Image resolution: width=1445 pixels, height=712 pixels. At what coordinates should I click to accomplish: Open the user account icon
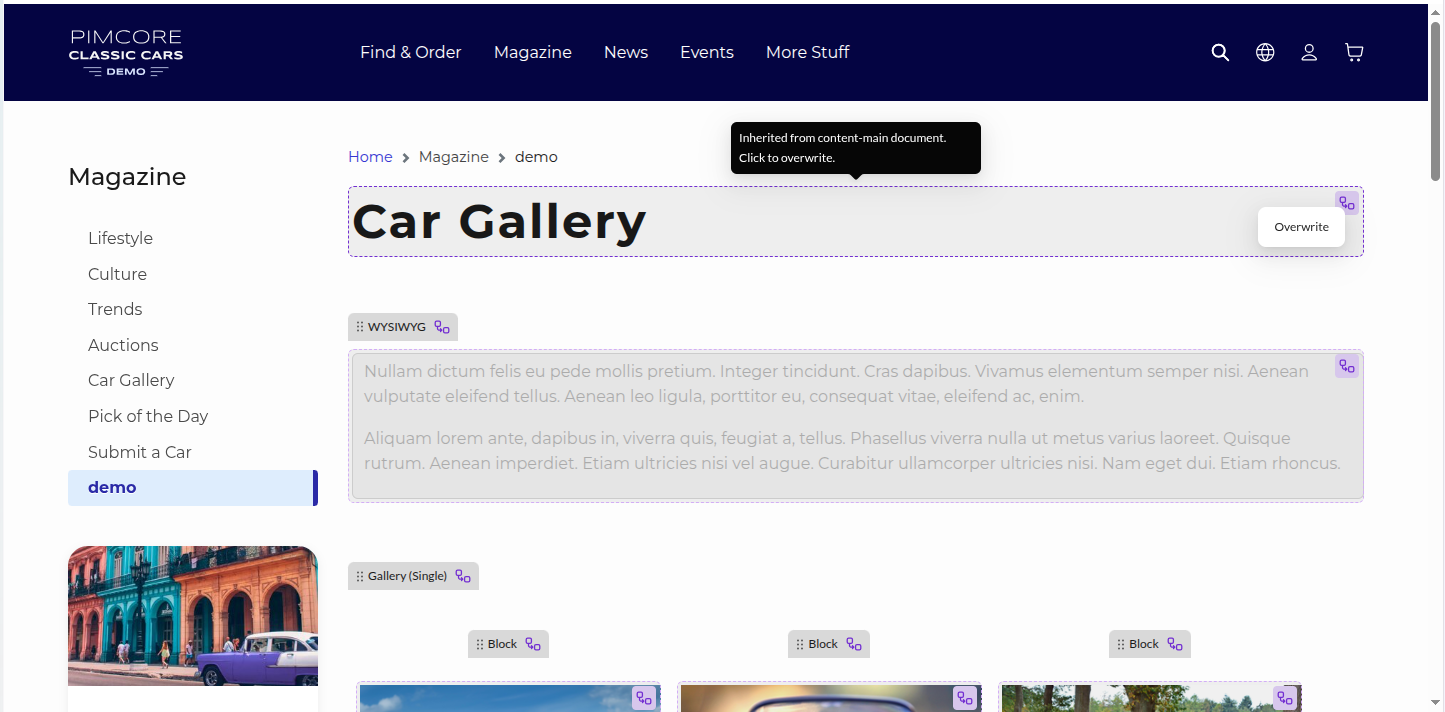click(1309, 52)
